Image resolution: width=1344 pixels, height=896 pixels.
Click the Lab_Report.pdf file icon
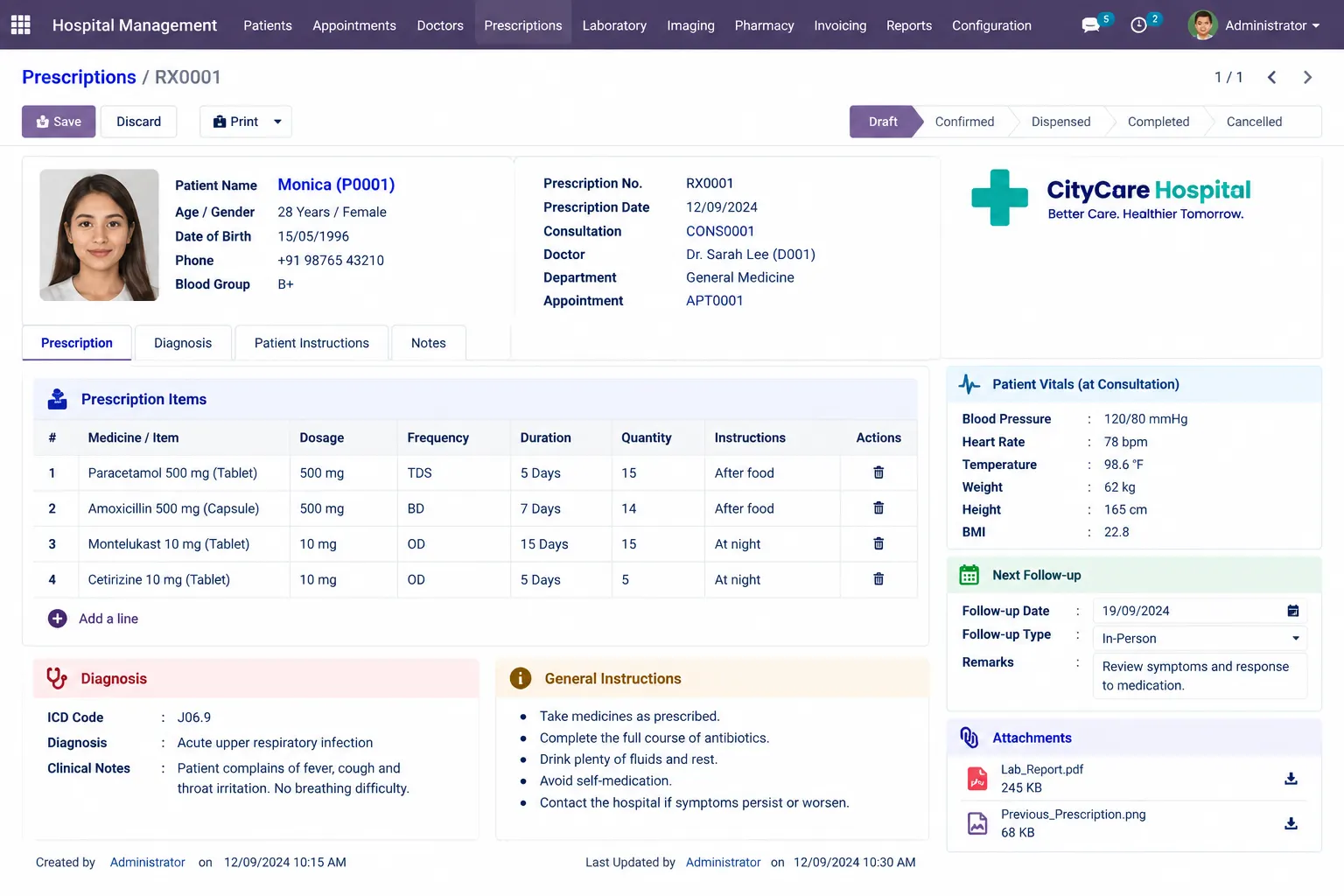977,779
